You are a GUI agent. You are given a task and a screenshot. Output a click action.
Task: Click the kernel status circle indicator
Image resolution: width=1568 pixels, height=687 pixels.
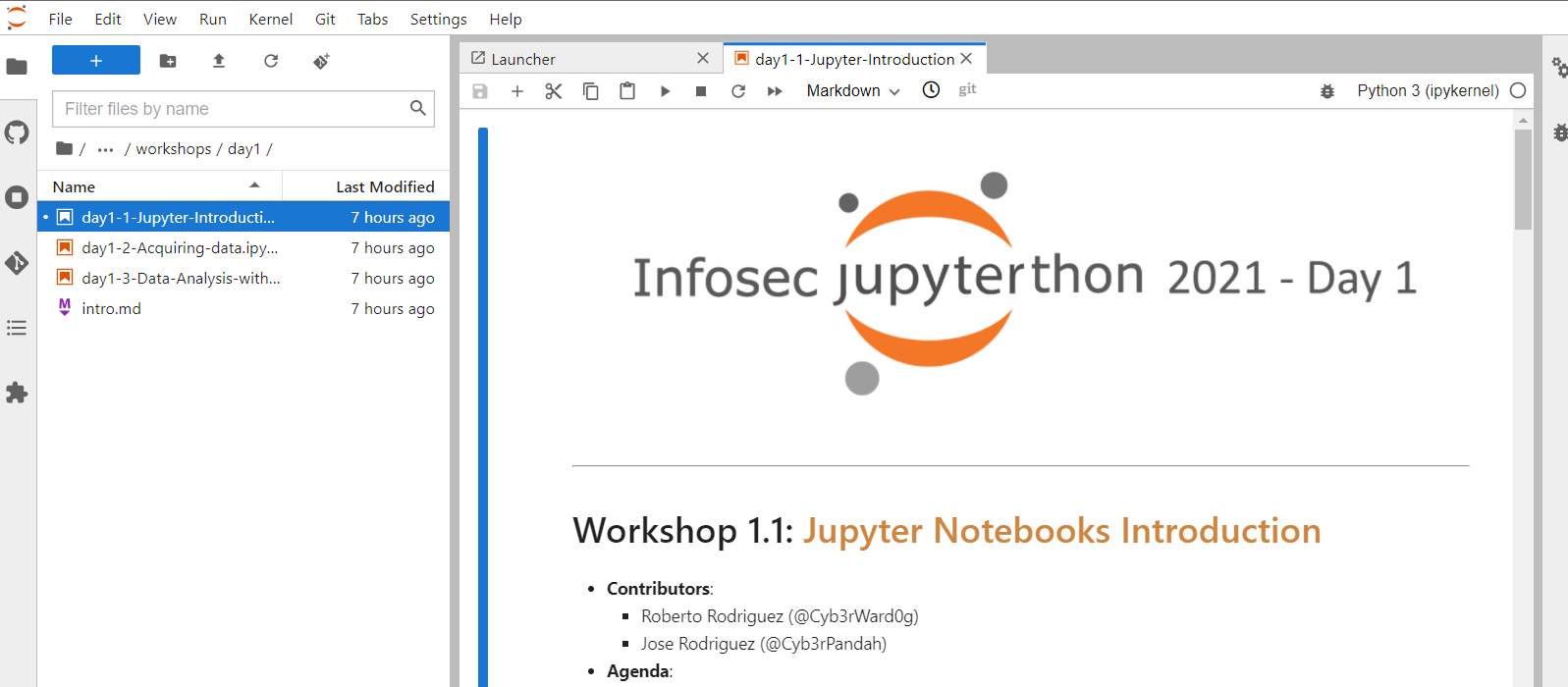[x=1518, y=90]
